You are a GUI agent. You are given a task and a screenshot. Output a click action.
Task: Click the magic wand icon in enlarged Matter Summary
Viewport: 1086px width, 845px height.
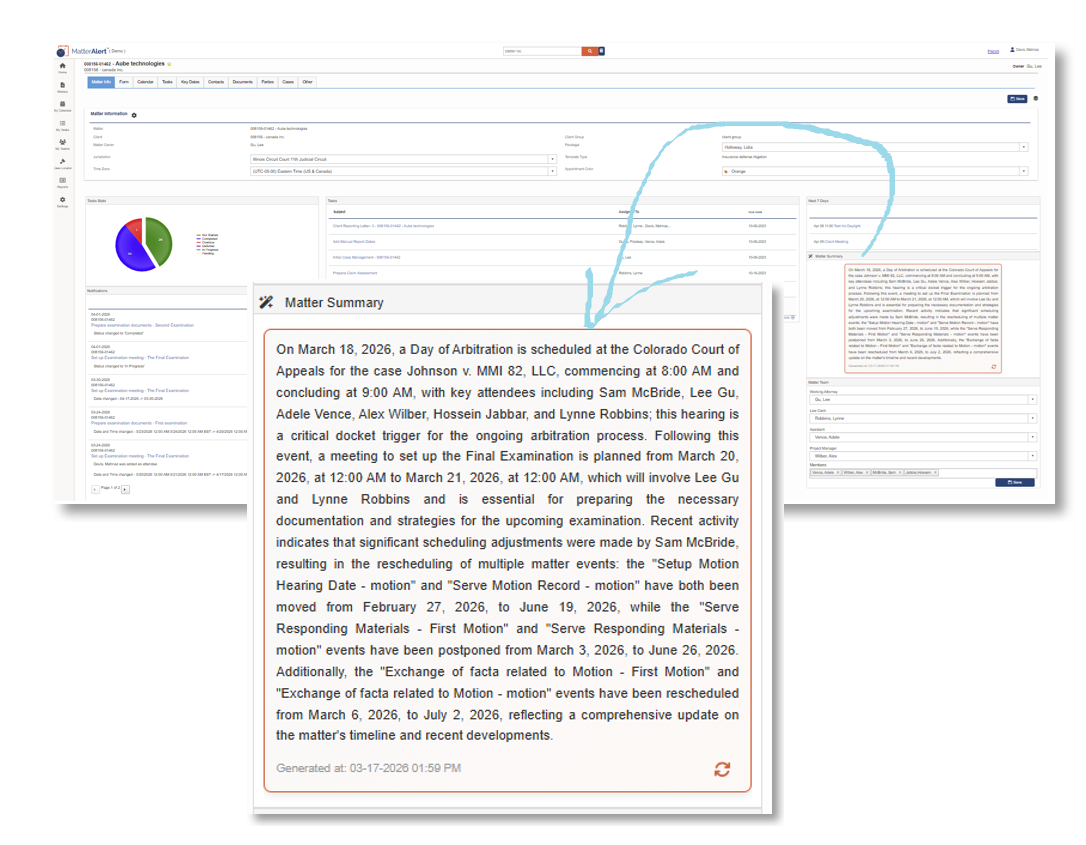click(266, 302)
